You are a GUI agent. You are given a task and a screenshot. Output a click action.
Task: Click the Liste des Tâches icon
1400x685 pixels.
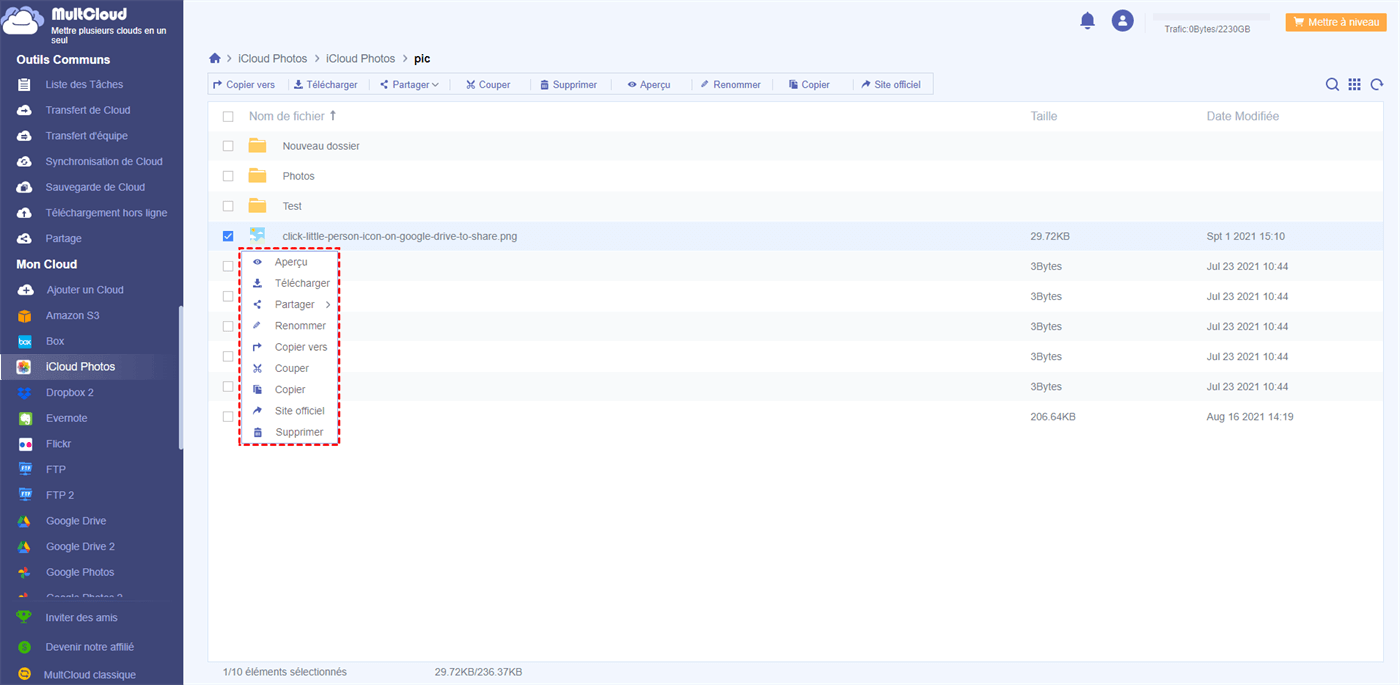point(25,85)
